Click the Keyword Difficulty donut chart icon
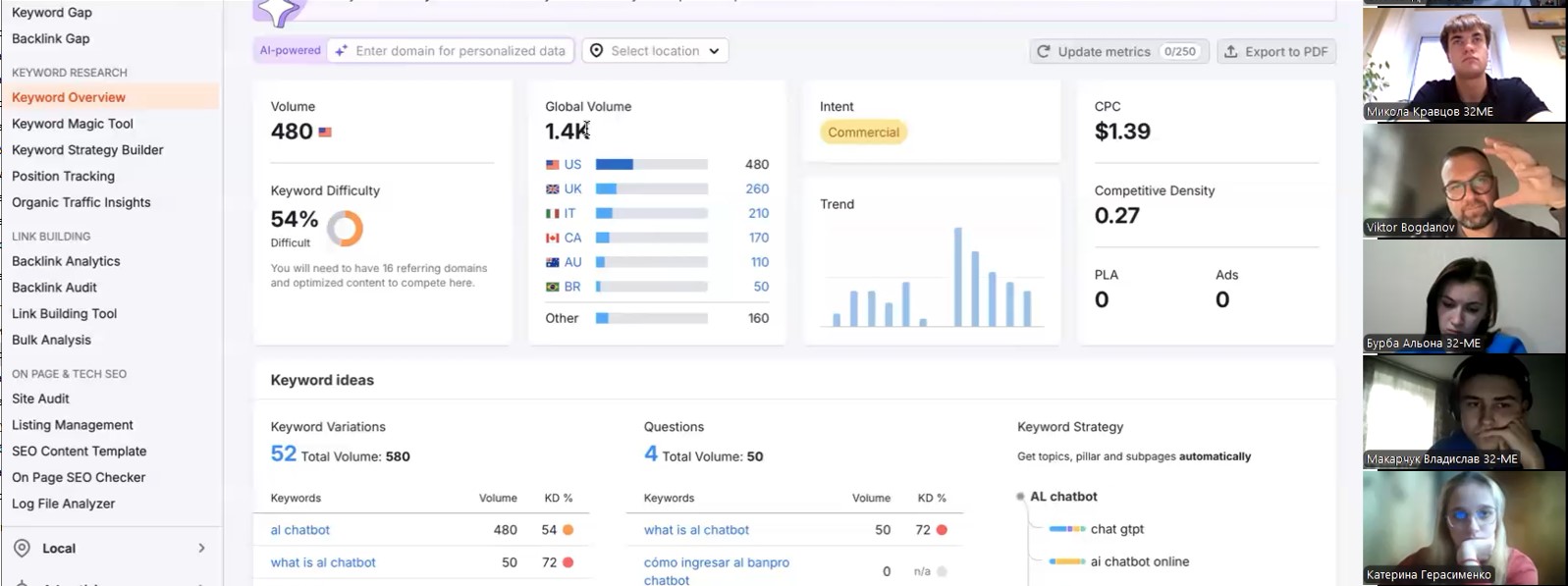The width and height of the screenshot is (1568, 586). click(345, 228)
